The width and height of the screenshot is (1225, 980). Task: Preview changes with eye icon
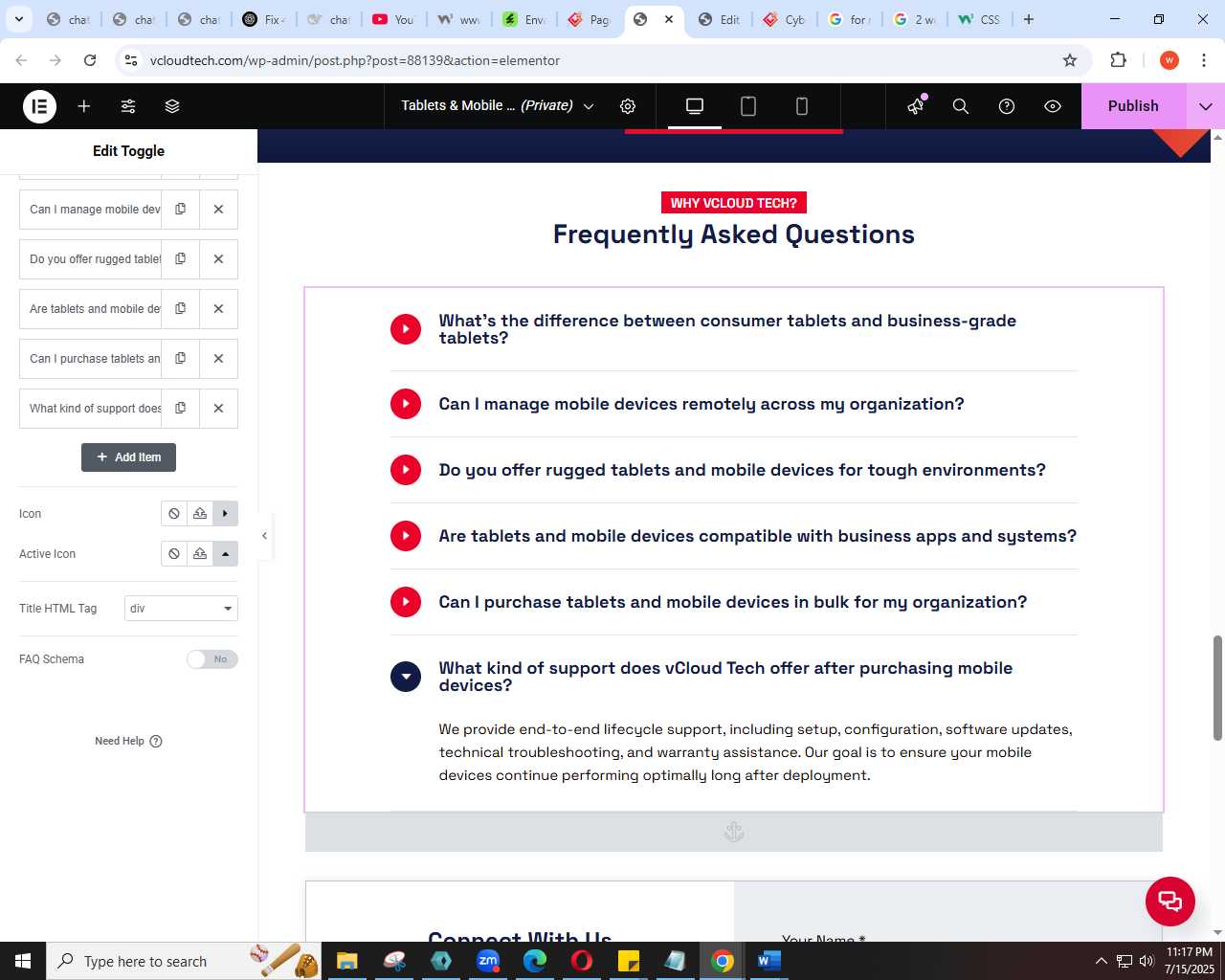[x=1053, y=106]
